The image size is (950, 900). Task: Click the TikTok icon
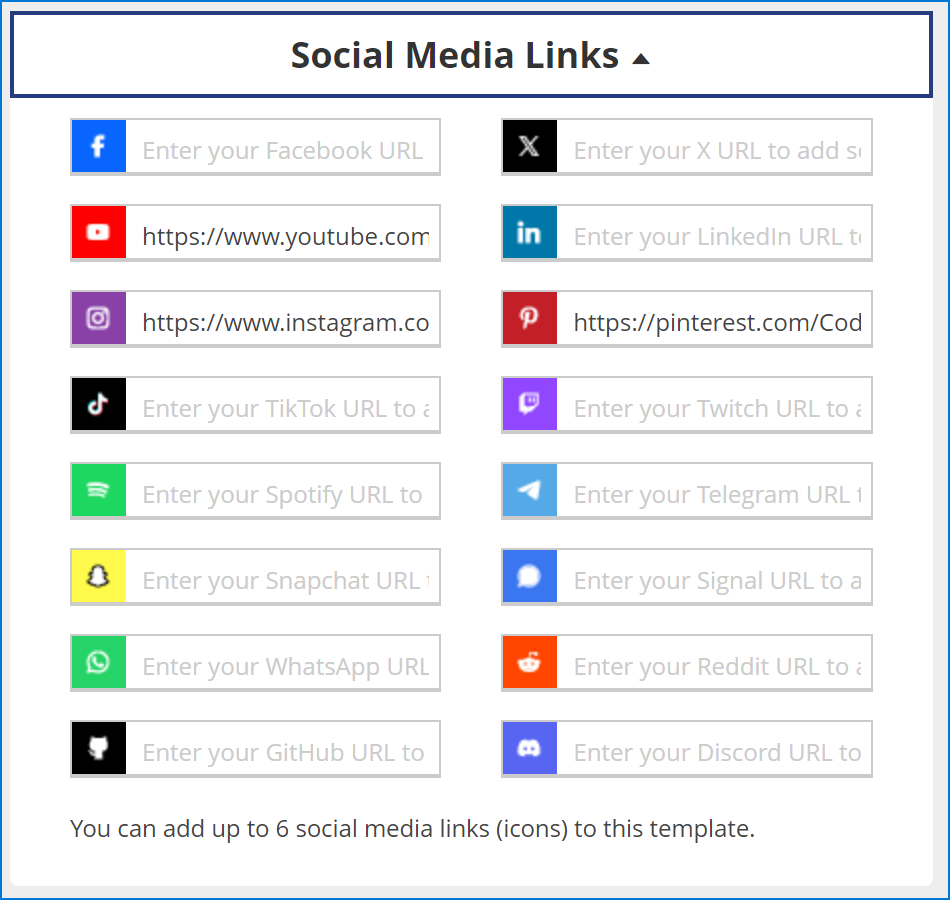99,404
